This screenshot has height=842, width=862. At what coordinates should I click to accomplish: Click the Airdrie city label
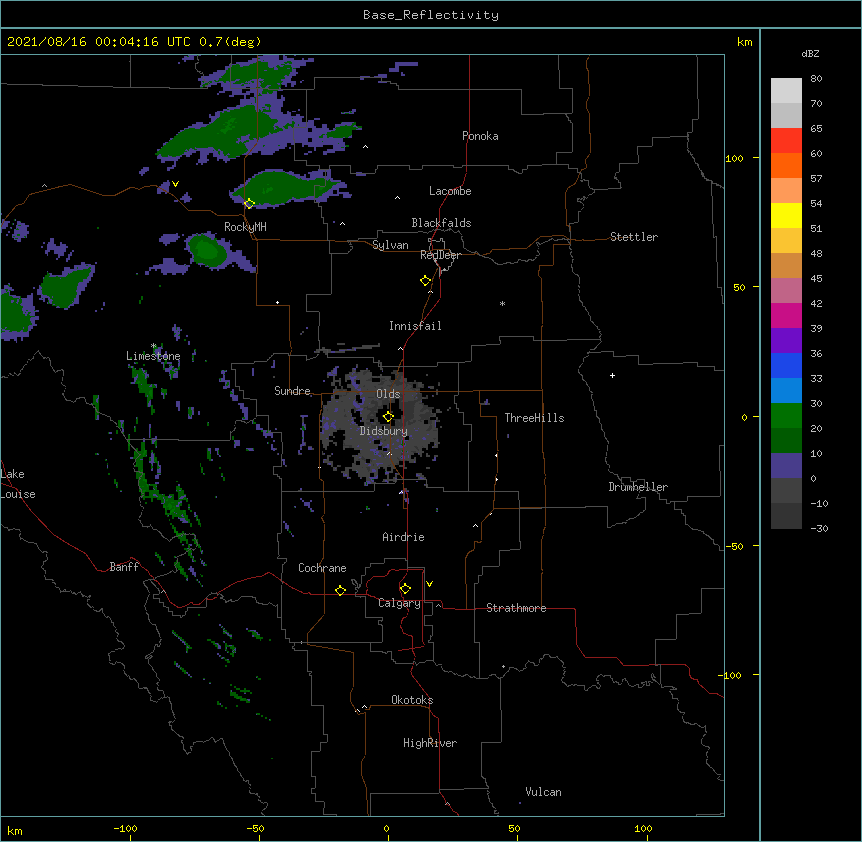click(x=404, y=537)
